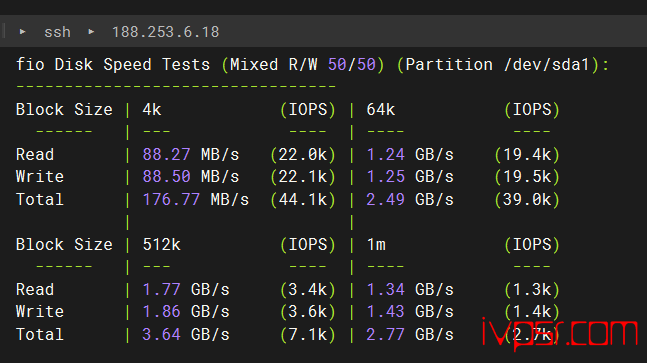Click the 1m total 2.77 GB/s value
Screen dimensions: 647x363
(410, 335)
